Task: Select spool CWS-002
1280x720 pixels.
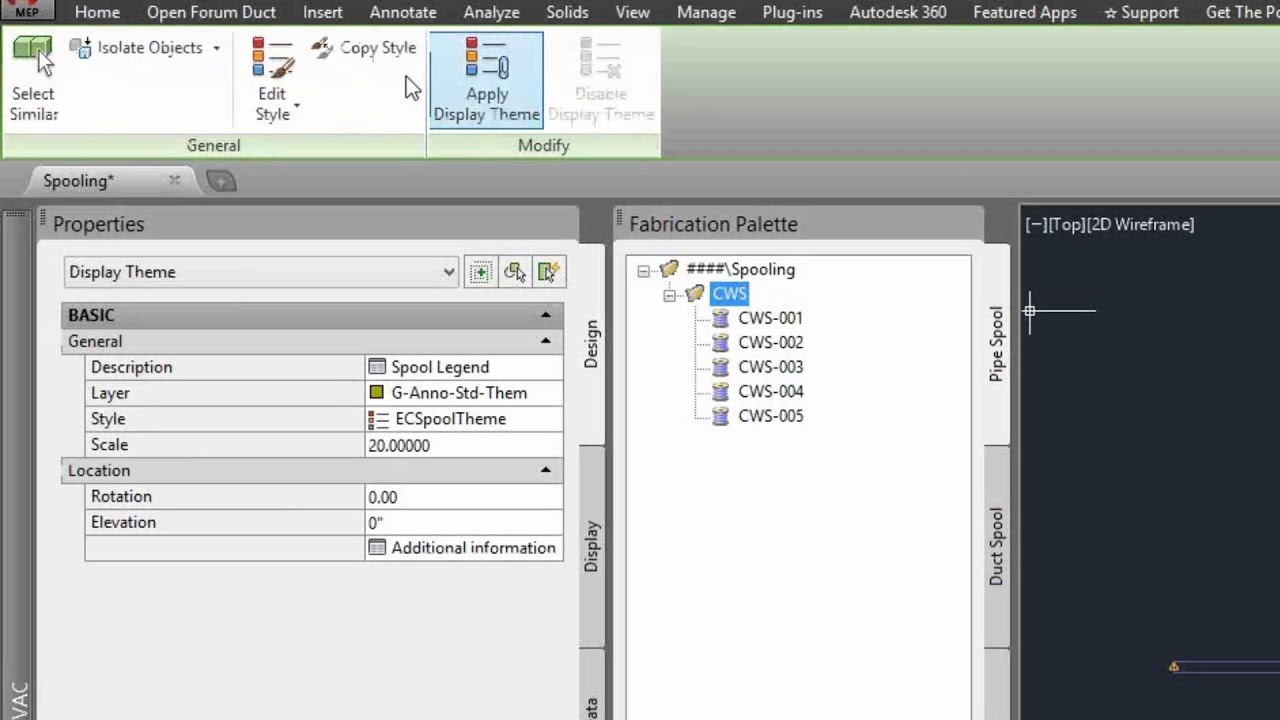Action: click(770, 342)
